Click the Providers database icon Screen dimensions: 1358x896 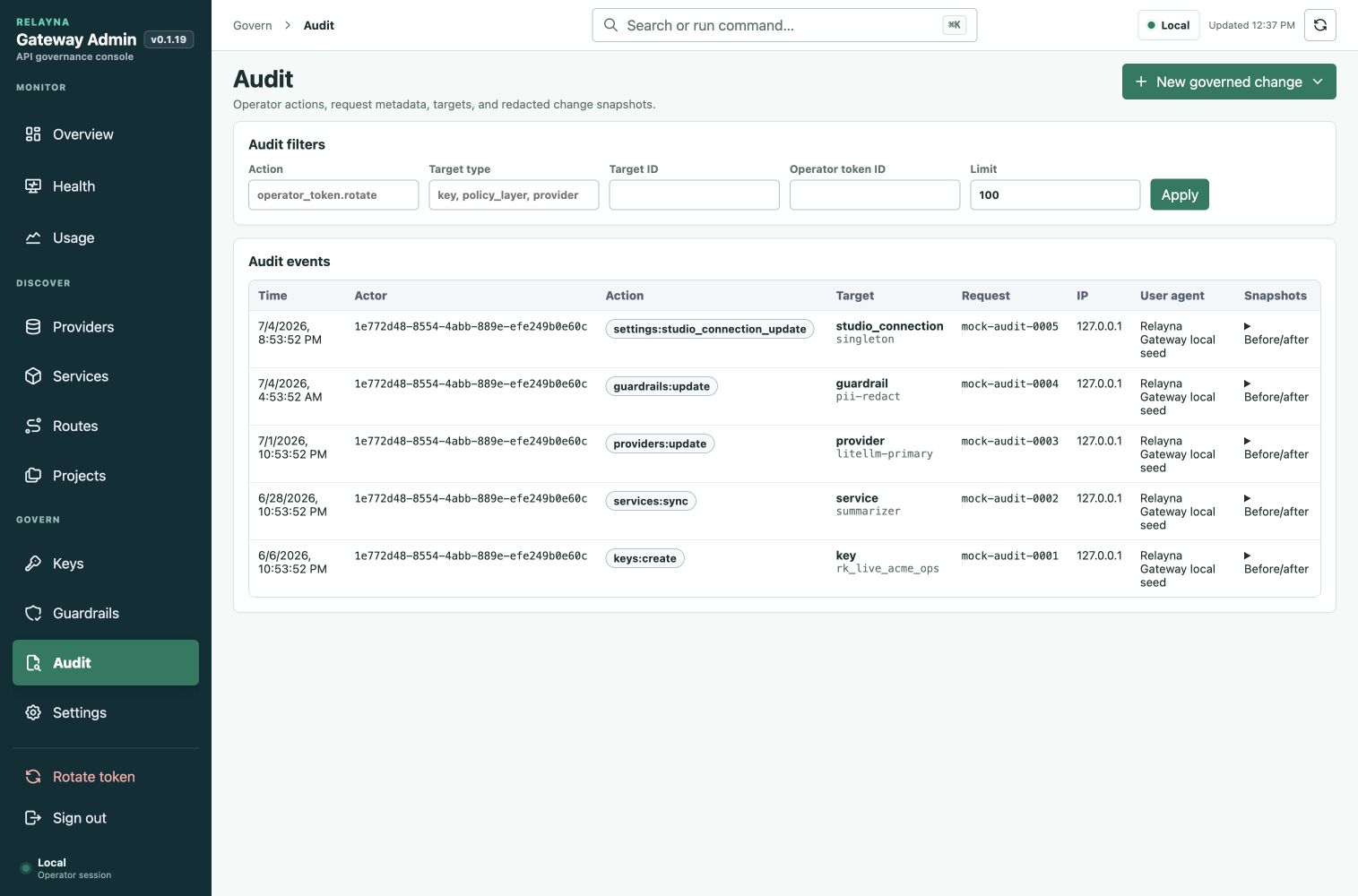coord(33,327)
